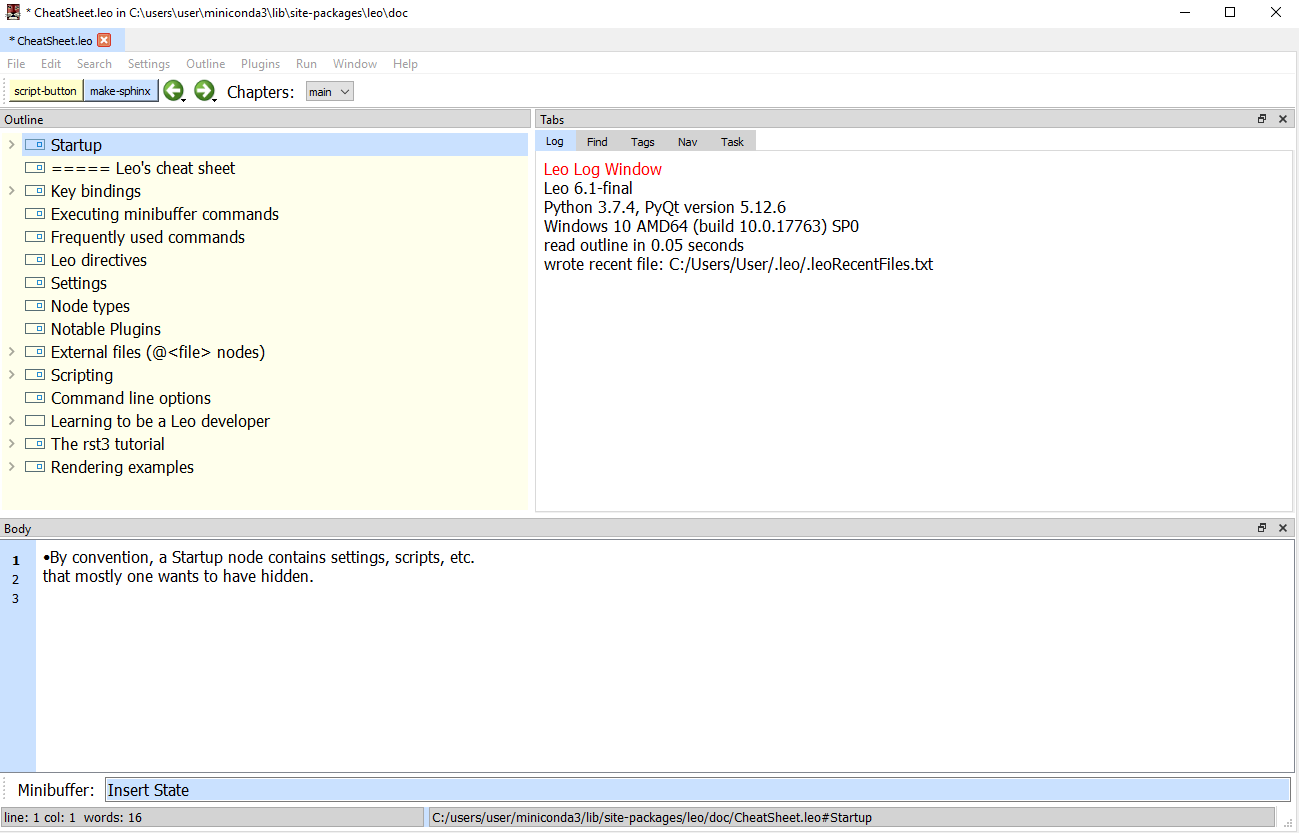Click the 'wrote recent file' log line
The image size is (1299, 833).
(x=738, y=265)
